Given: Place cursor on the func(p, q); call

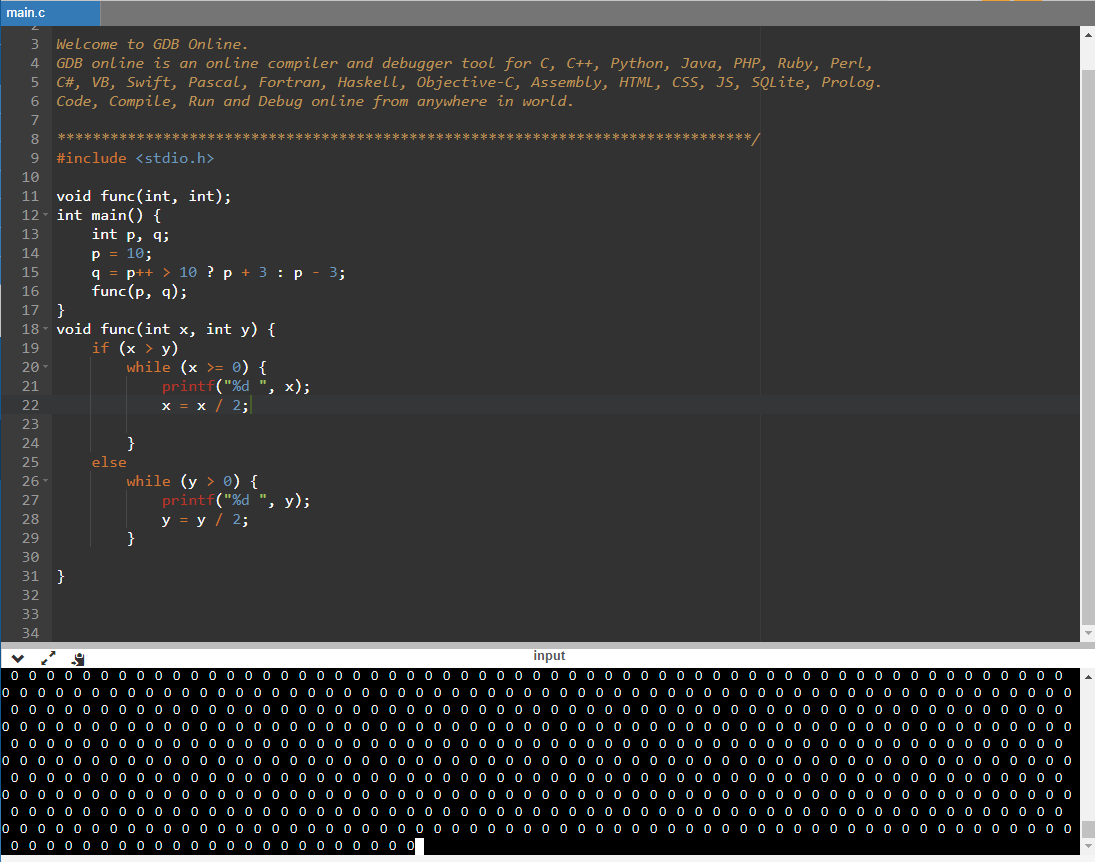Looking at the screenshot, I should (139, 291).
